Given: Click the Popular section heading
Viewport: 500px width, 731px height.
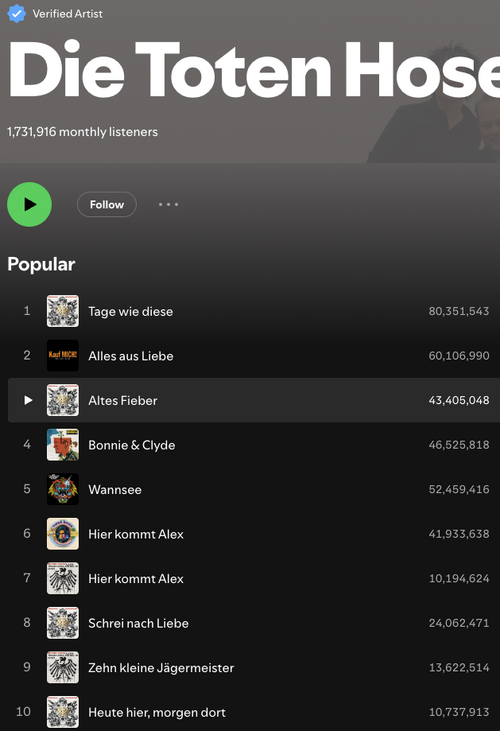Looking at the screenshot, I should [41, 264].
